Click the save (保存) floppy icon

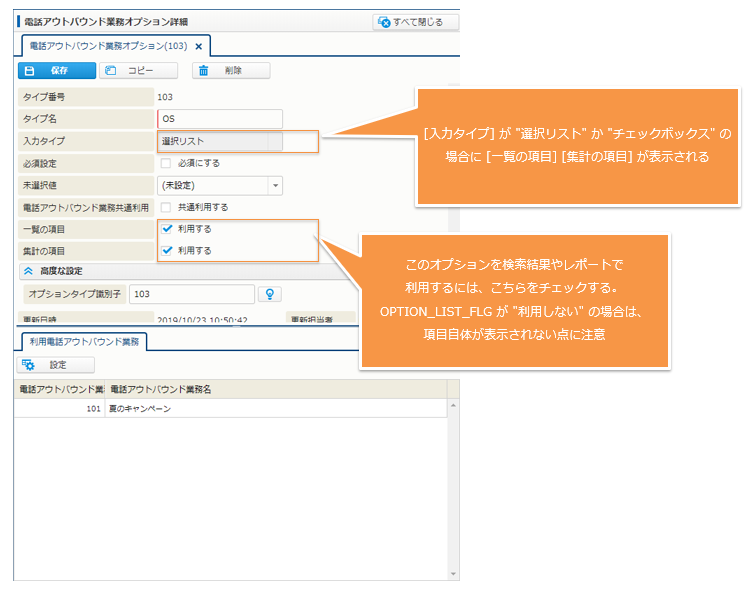tap(30, 71)
